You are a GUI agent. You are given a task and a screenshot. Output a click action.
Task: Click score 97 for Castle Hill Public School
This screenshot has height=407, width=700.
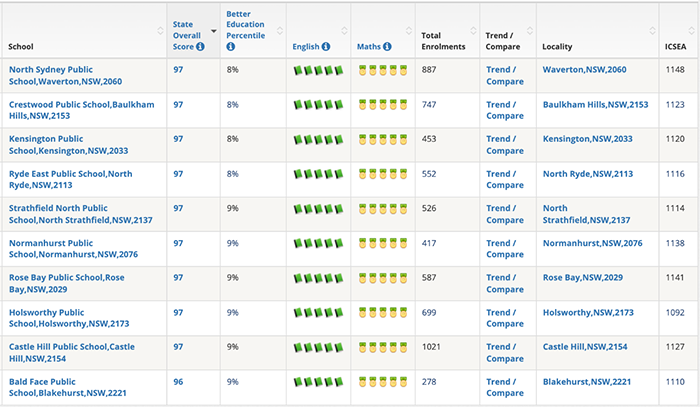coord(178,347)
